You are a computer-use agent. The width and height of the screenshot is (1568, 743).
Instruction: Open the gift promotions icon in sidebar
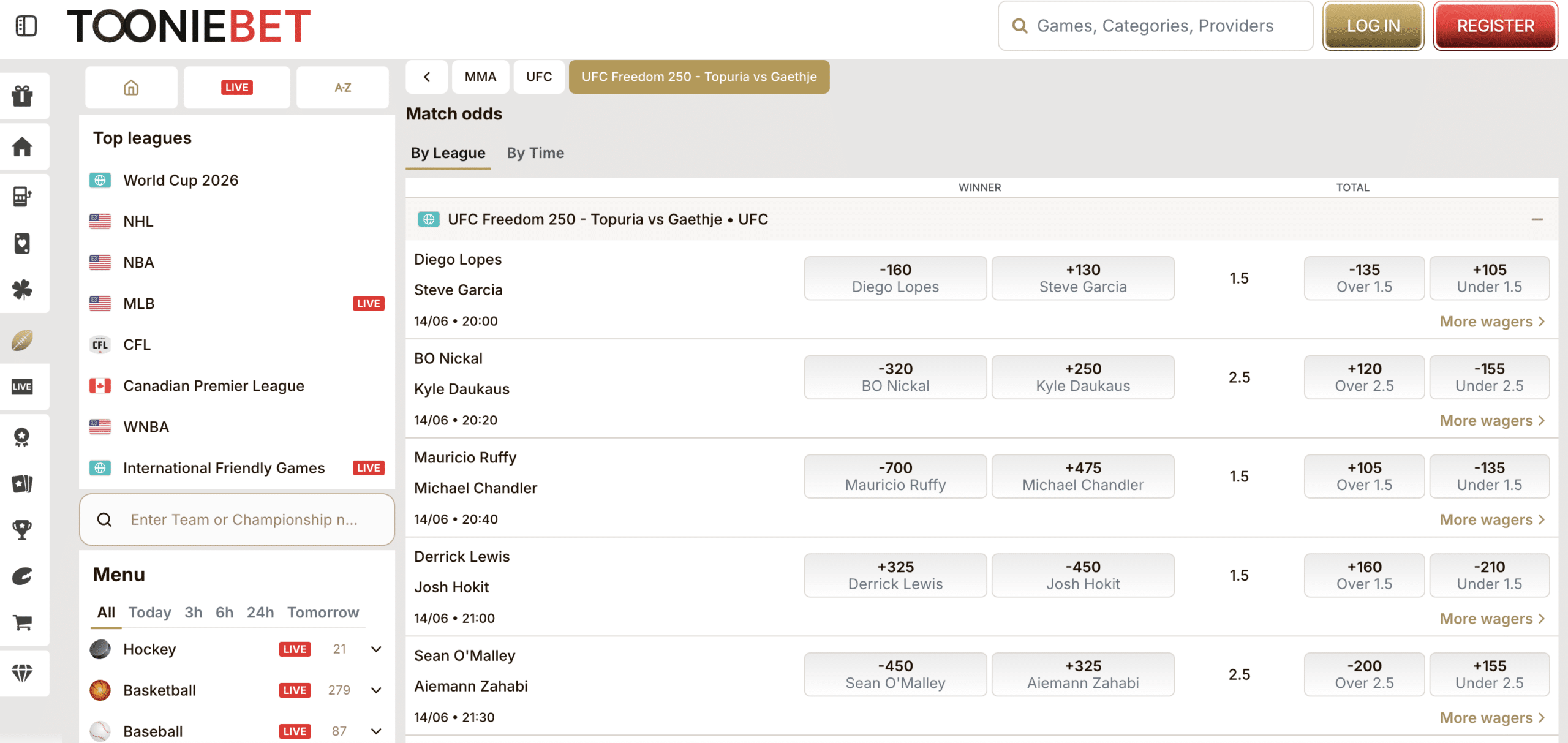point(23,96)
